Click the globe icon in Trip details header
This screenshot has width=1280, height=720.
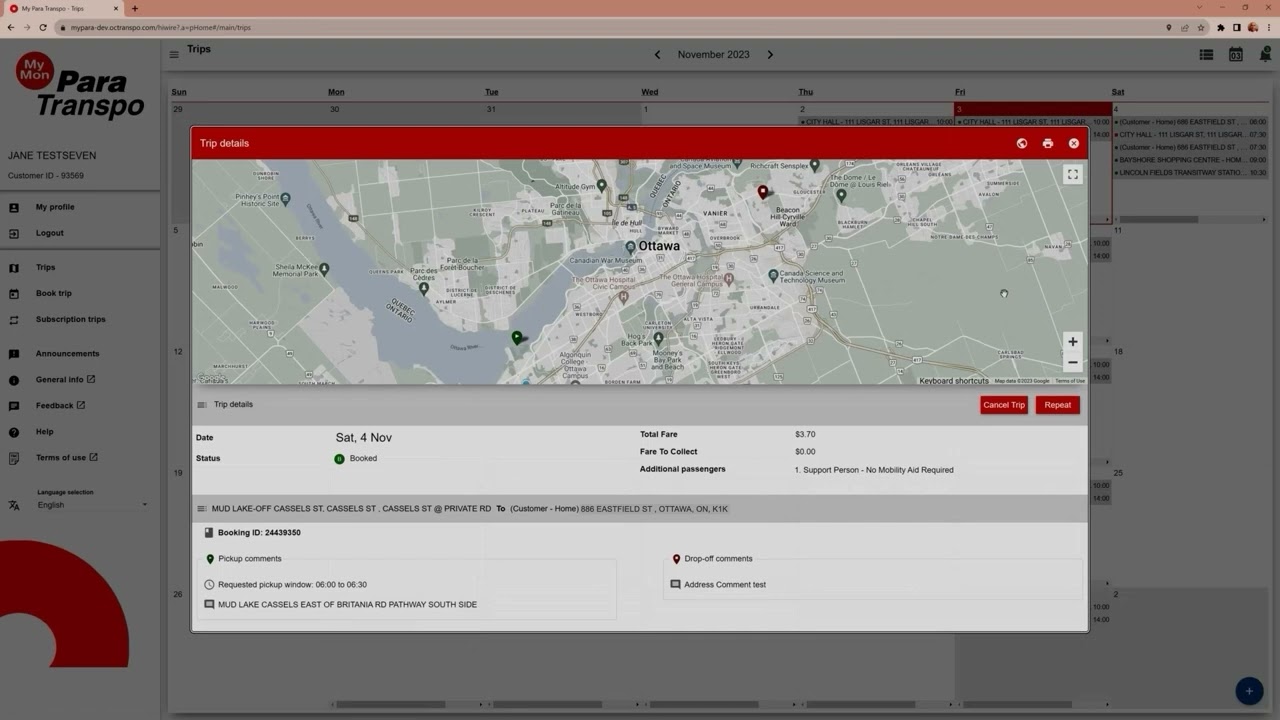click(1022, 143)
